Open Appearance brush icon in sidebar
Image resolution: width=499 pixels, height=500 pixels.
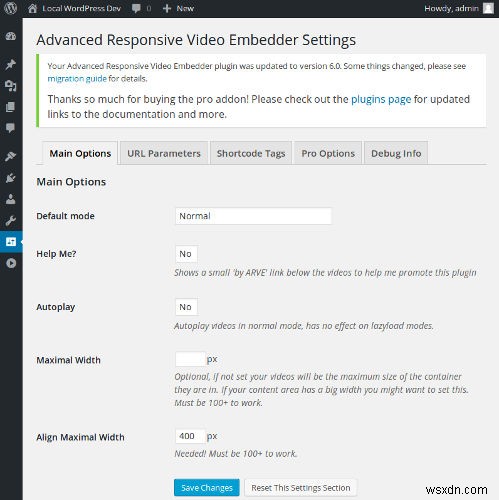[11, 156]
